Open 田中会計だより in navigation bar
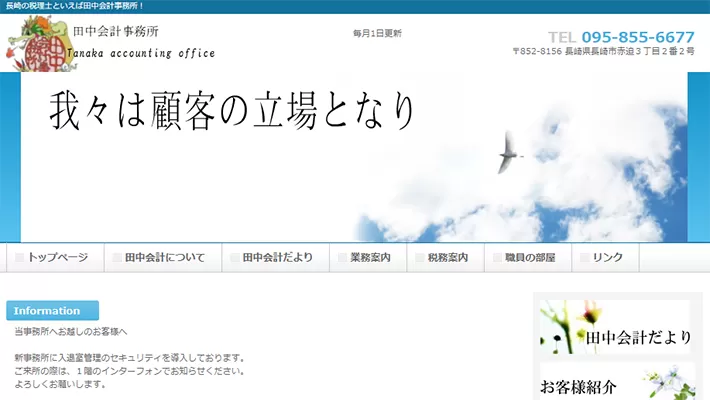Viewport: 710px width, 400px height. (x=277, y=258)
